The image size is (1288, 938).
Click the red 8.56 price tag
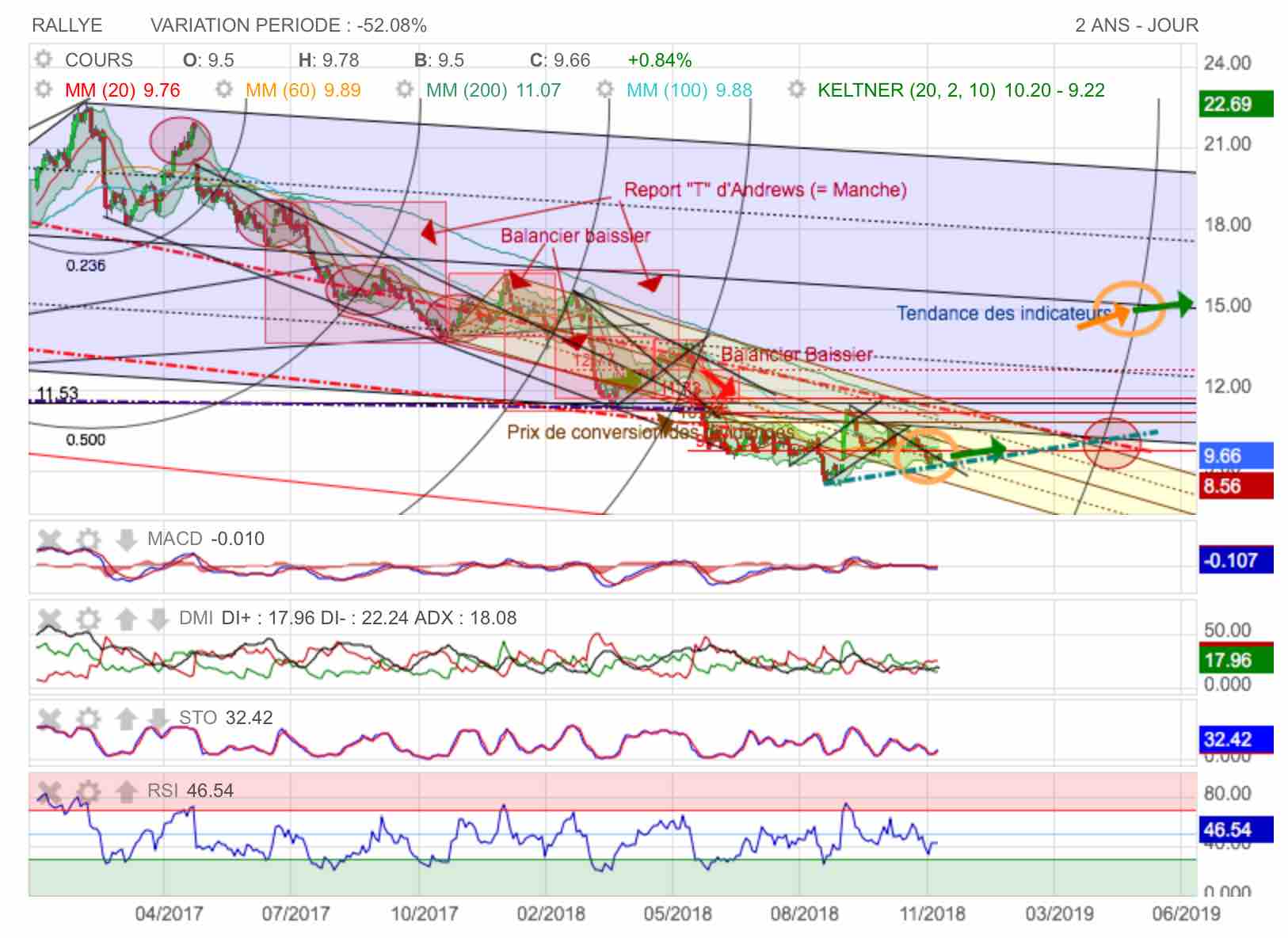point(1236,486)
